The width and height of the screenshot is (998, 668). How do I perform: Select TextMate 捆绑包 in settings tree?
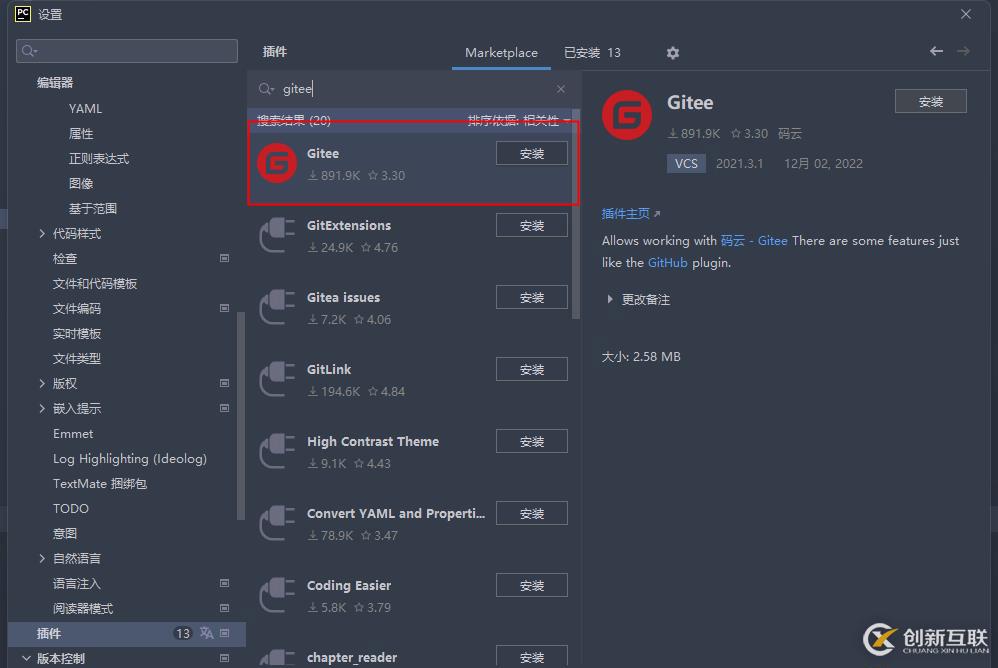[x=100, y=484]
